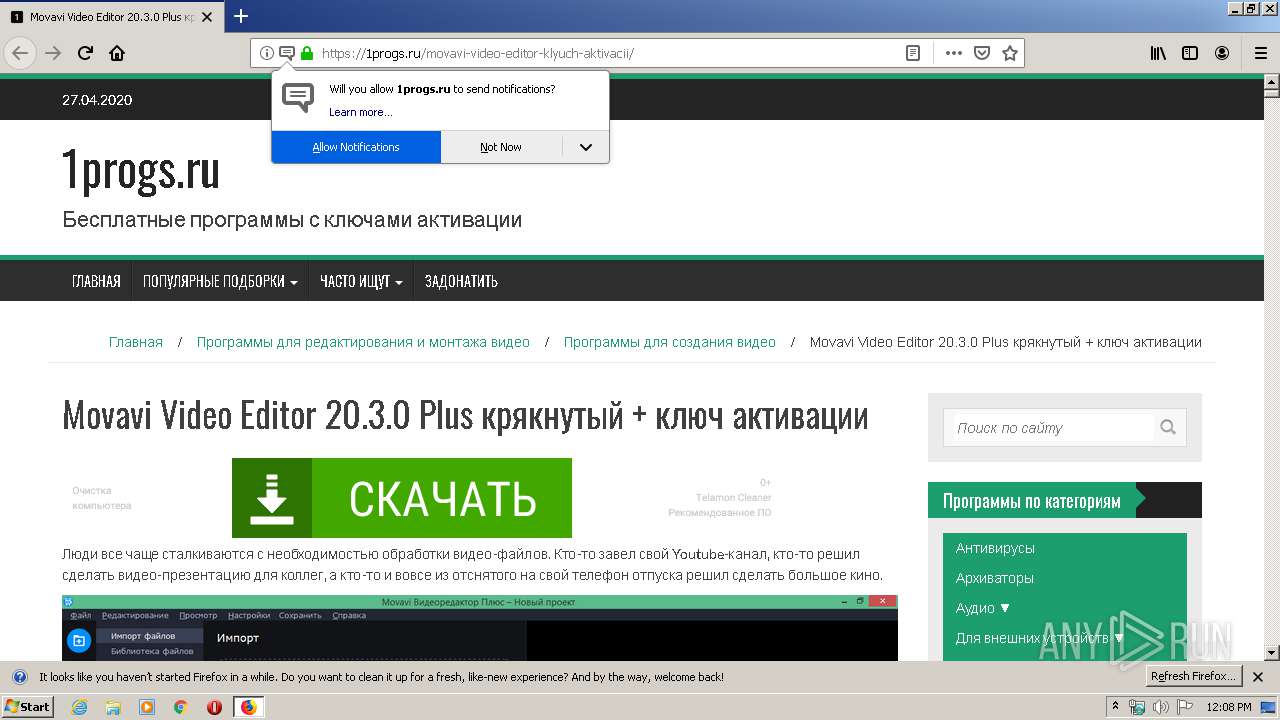Dismiss the Refresh Firefox notification bar
The width and height of the screenshot is (1280, 720).
pos(1259,676)
